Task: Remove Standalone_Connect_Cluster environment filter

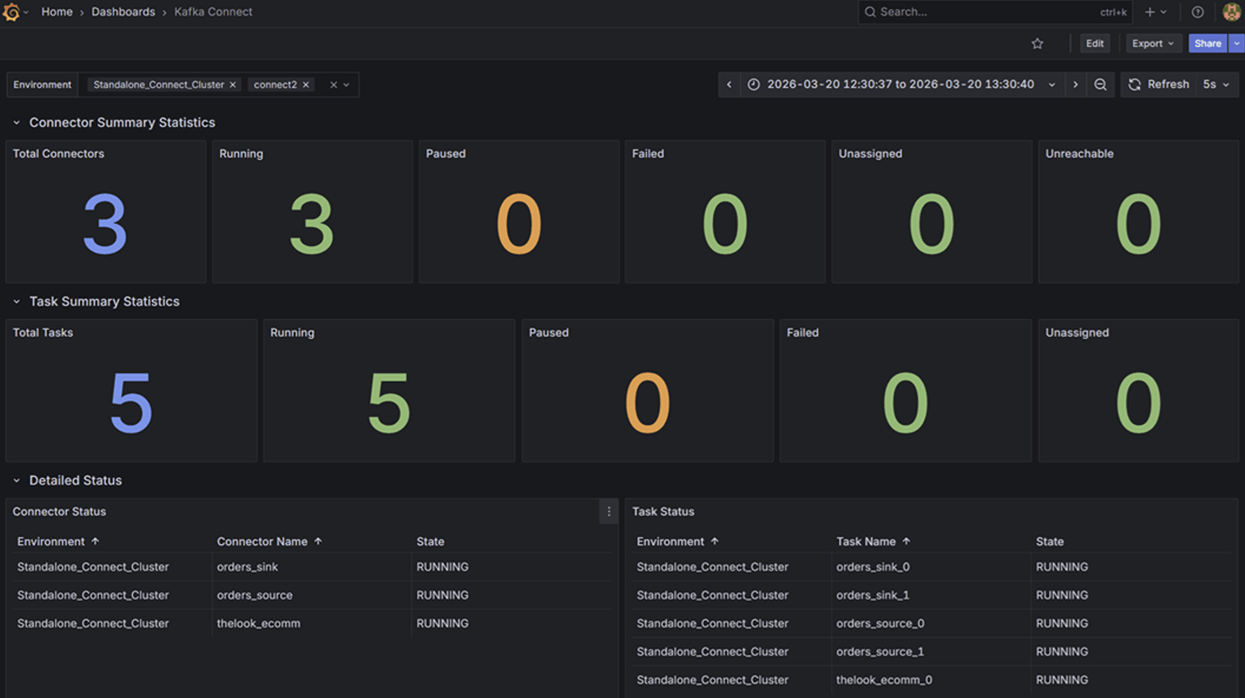Action: tap(233, 85)
